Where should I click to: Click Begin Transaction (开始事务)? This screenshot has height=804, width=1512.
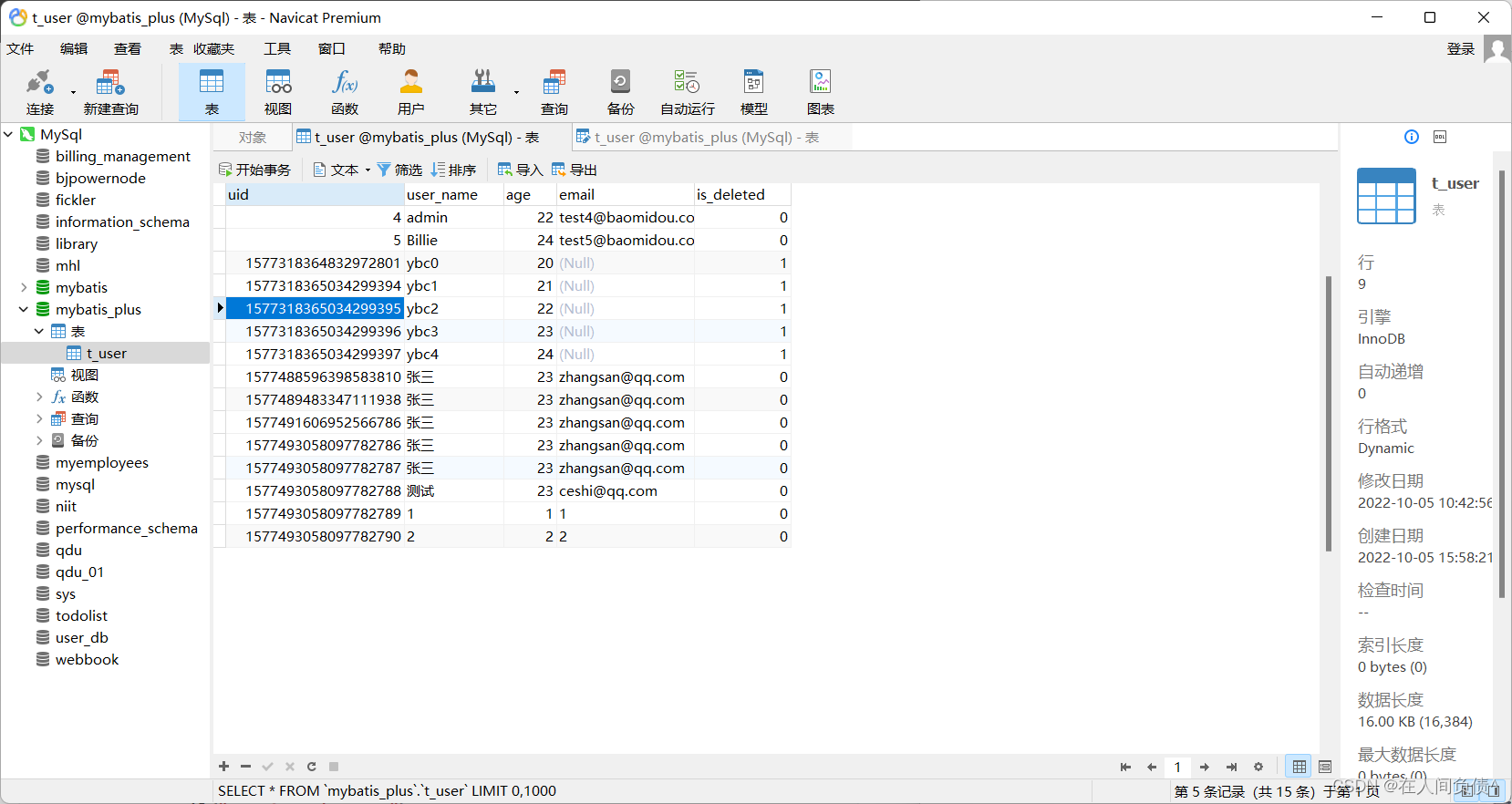point(254,170)
